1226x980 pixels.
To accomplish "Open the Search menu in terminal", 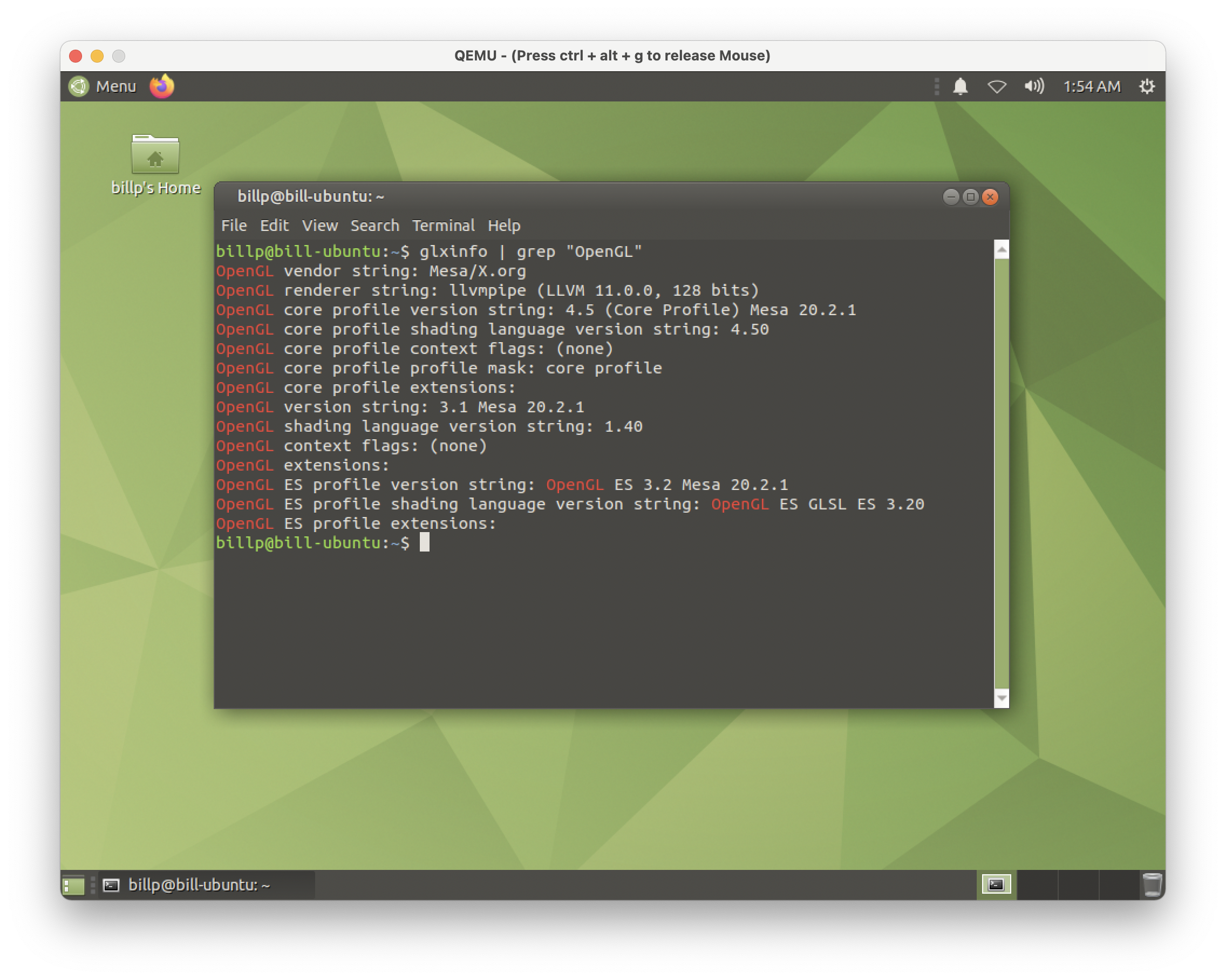I will pos(374,226).
